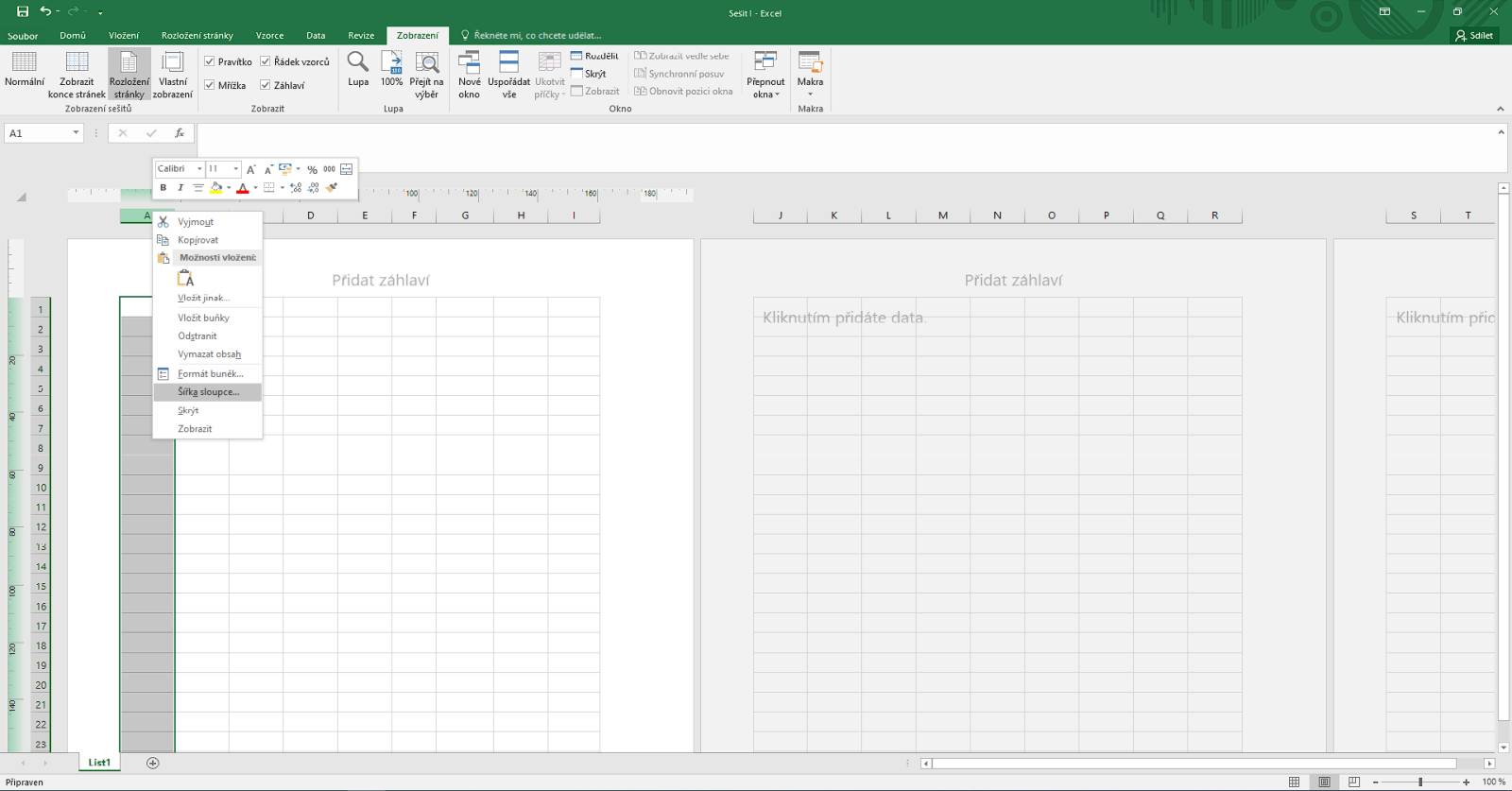Screen dimensions: 1512x791
Task: Click Save icon in quick access toolbar
Action: click(23, 11)
